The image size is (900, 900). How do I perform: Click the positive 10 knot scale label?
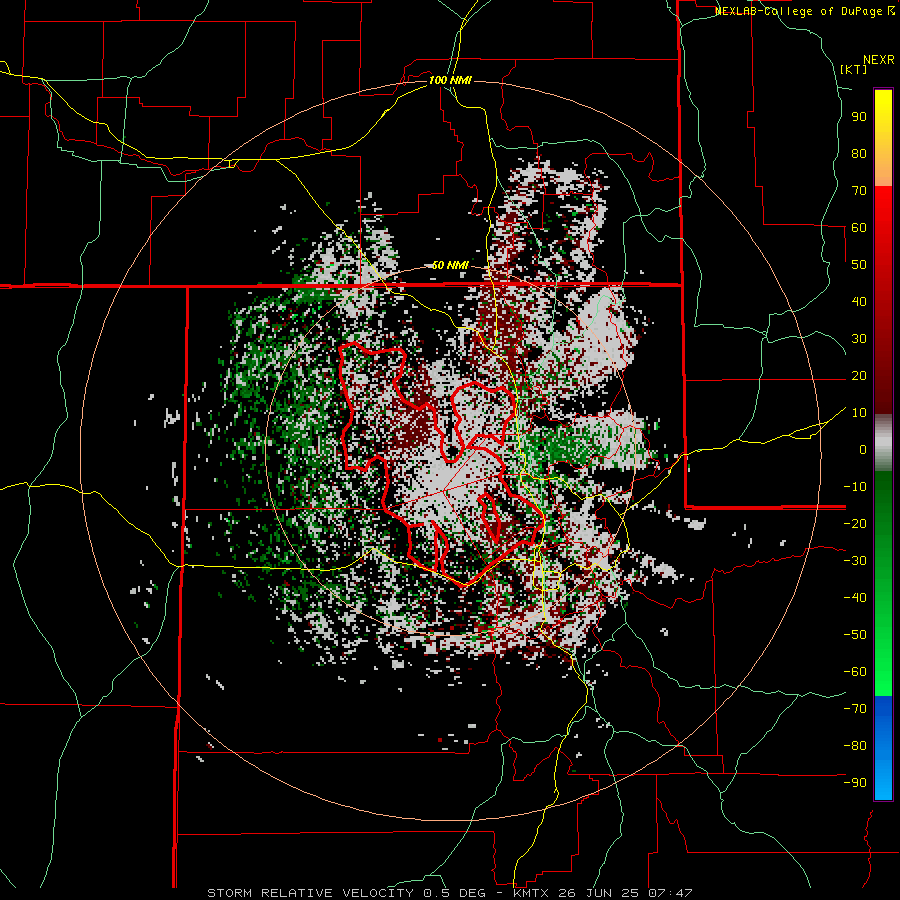click(x=859, y=413)
